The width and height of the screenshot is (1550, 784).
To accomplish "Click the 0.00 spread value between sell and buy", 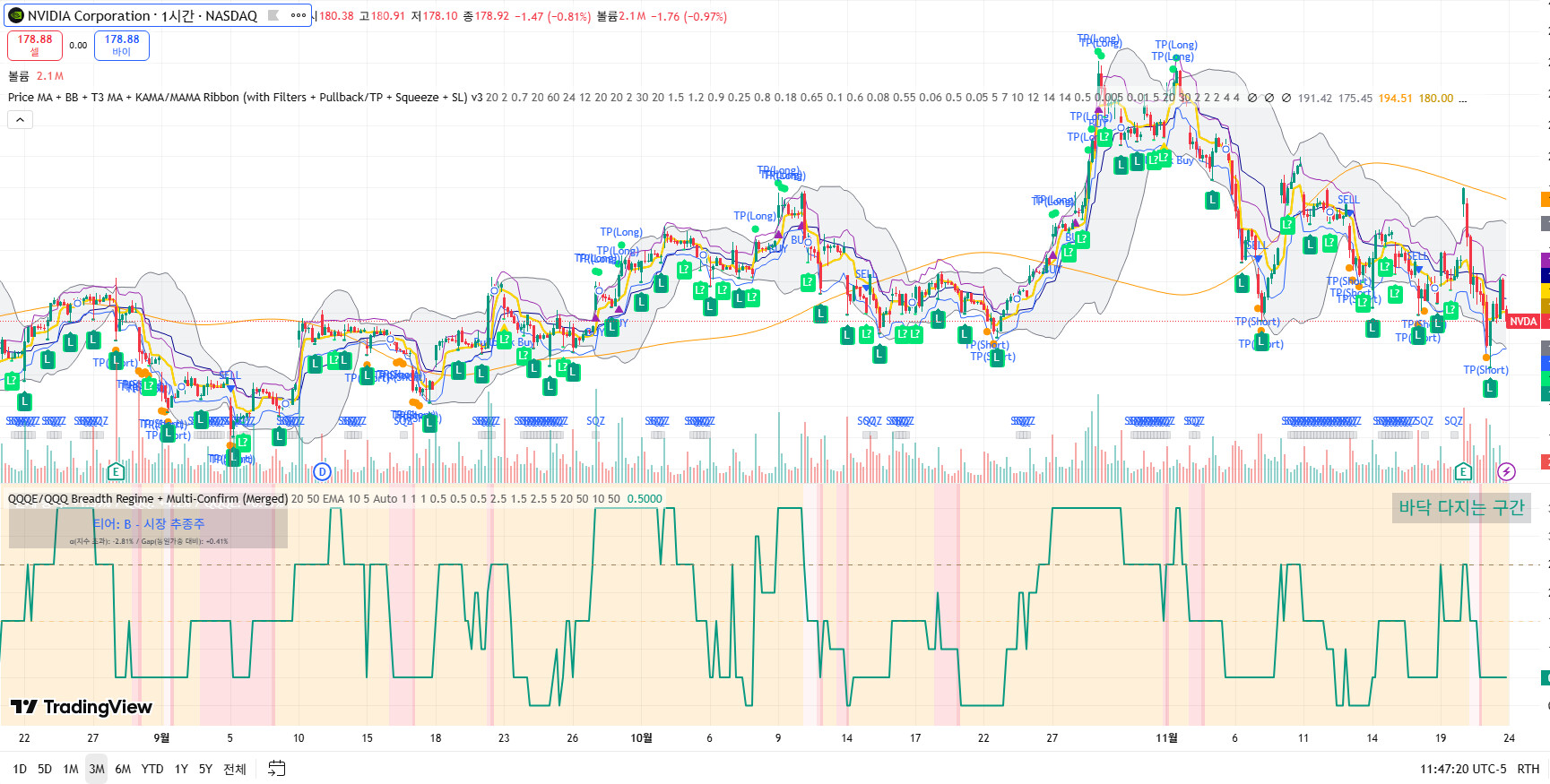I will (78, 45).
